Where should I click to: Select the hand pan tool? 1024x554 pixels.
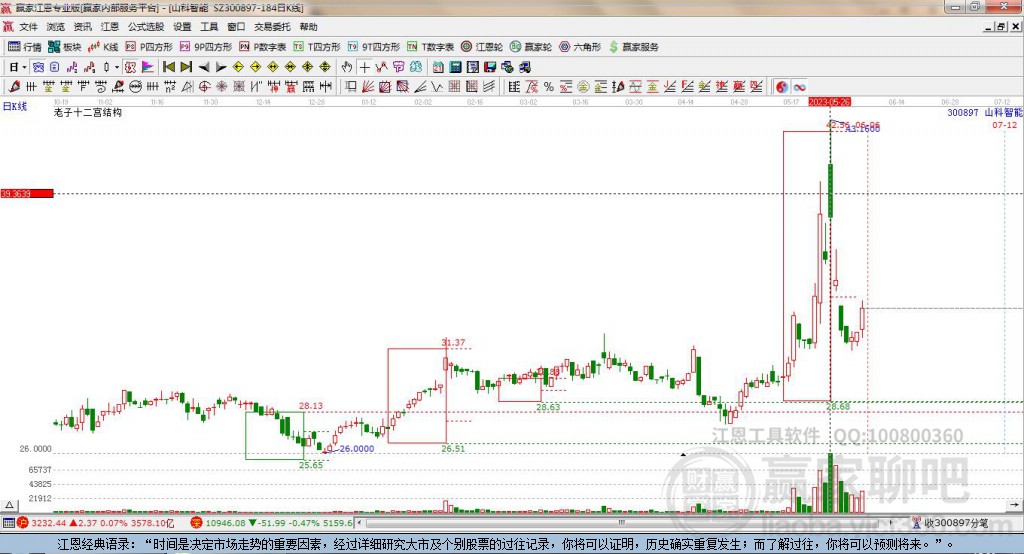pos(347,67)
